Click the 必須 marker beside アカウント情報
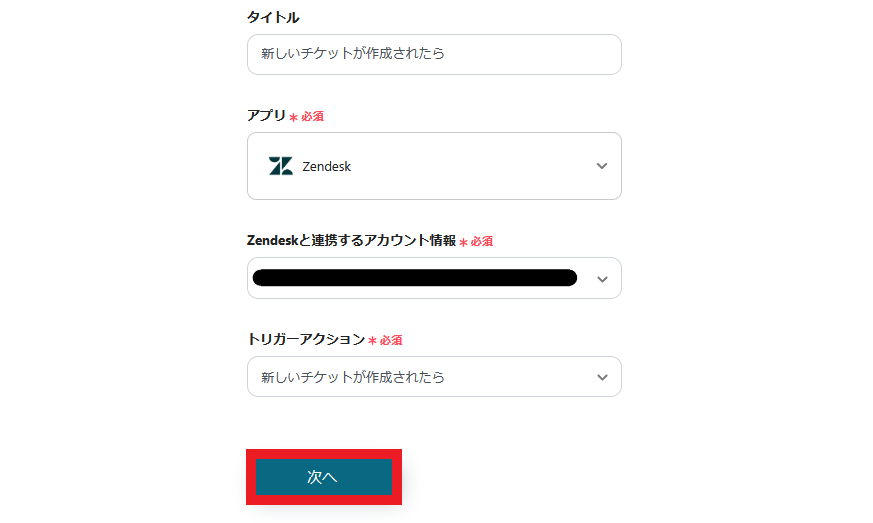Viewport: 873px width, 523px height. (x=482, y=241)
